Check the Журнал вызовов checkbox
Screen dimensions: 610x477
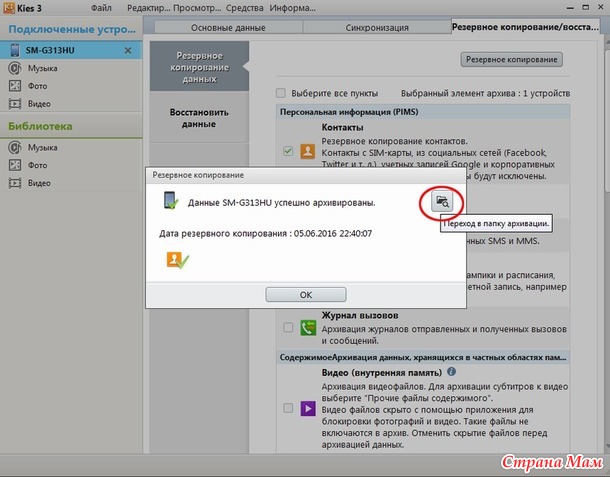click(288, 328)
